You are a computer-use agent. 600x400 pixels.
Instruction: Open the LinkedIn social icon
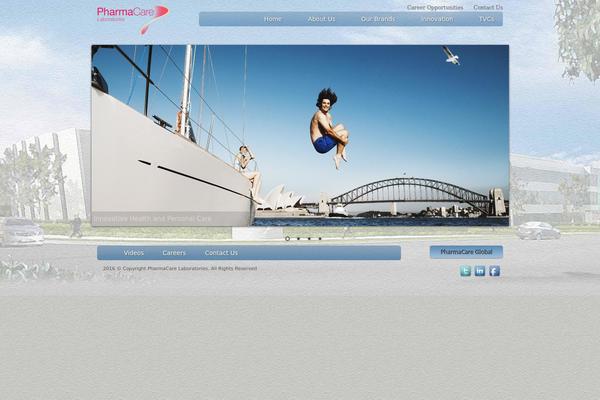480,271
